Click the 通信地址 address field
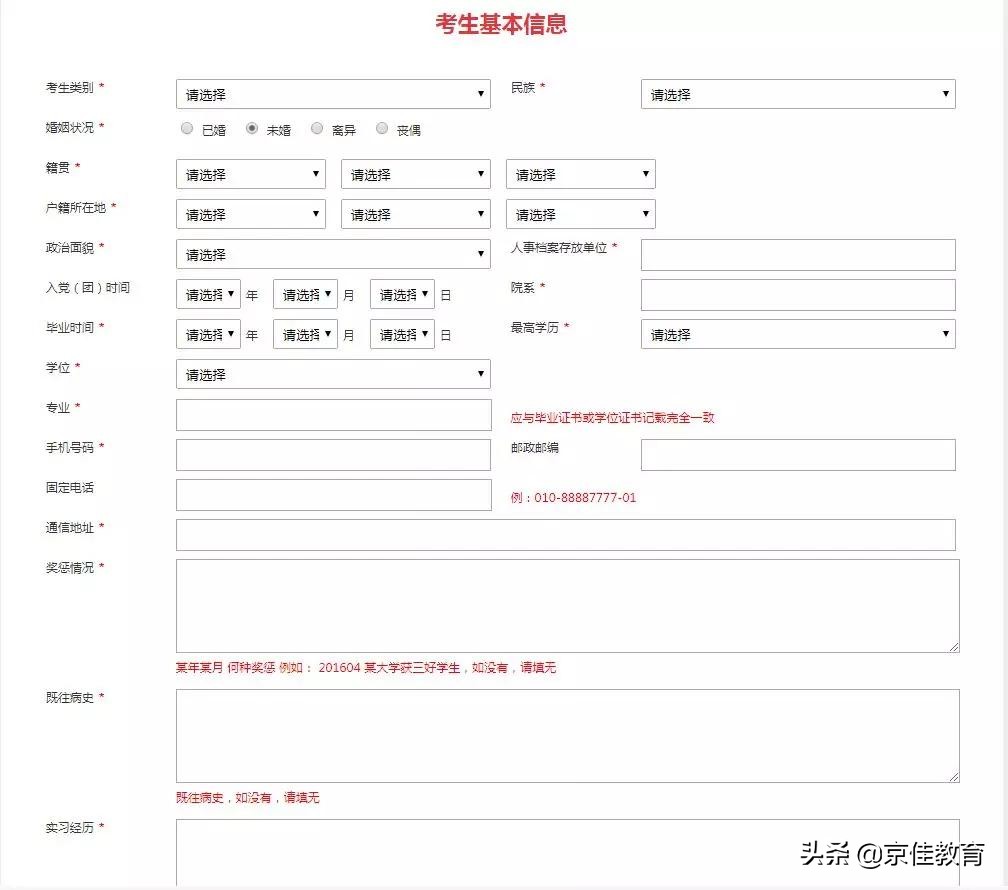1008x890 pixels. (x=567, y=534)
